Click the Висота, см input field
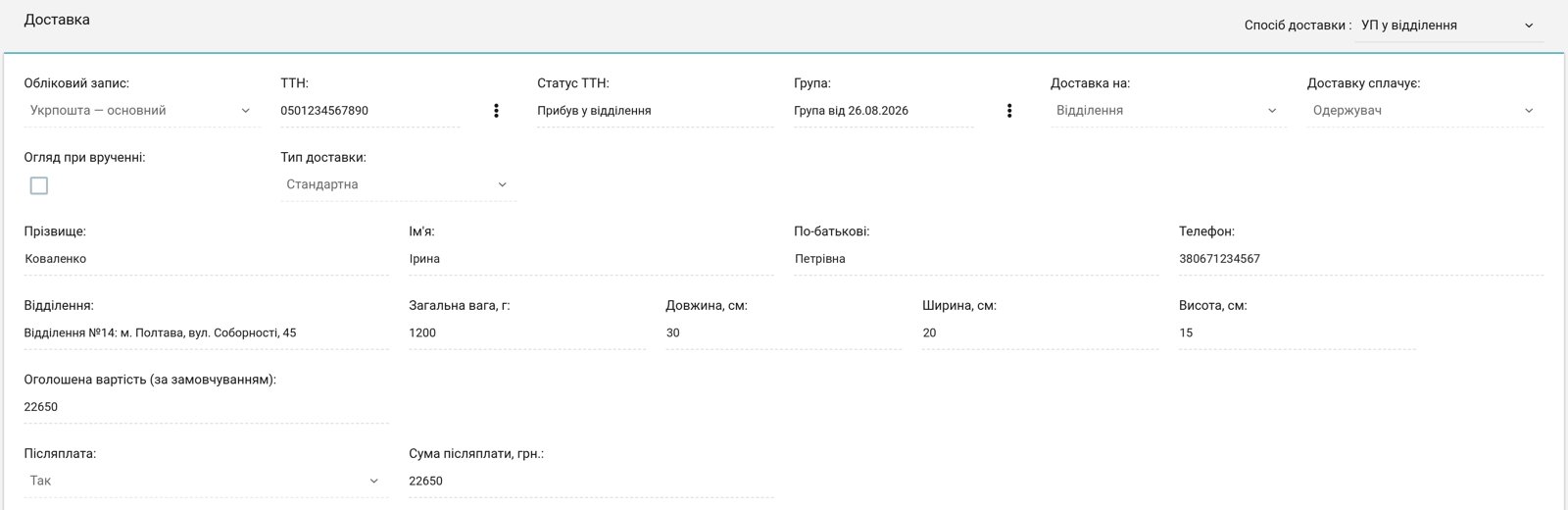Viewport: 1568px width, 510px height. click(1298, 332)
